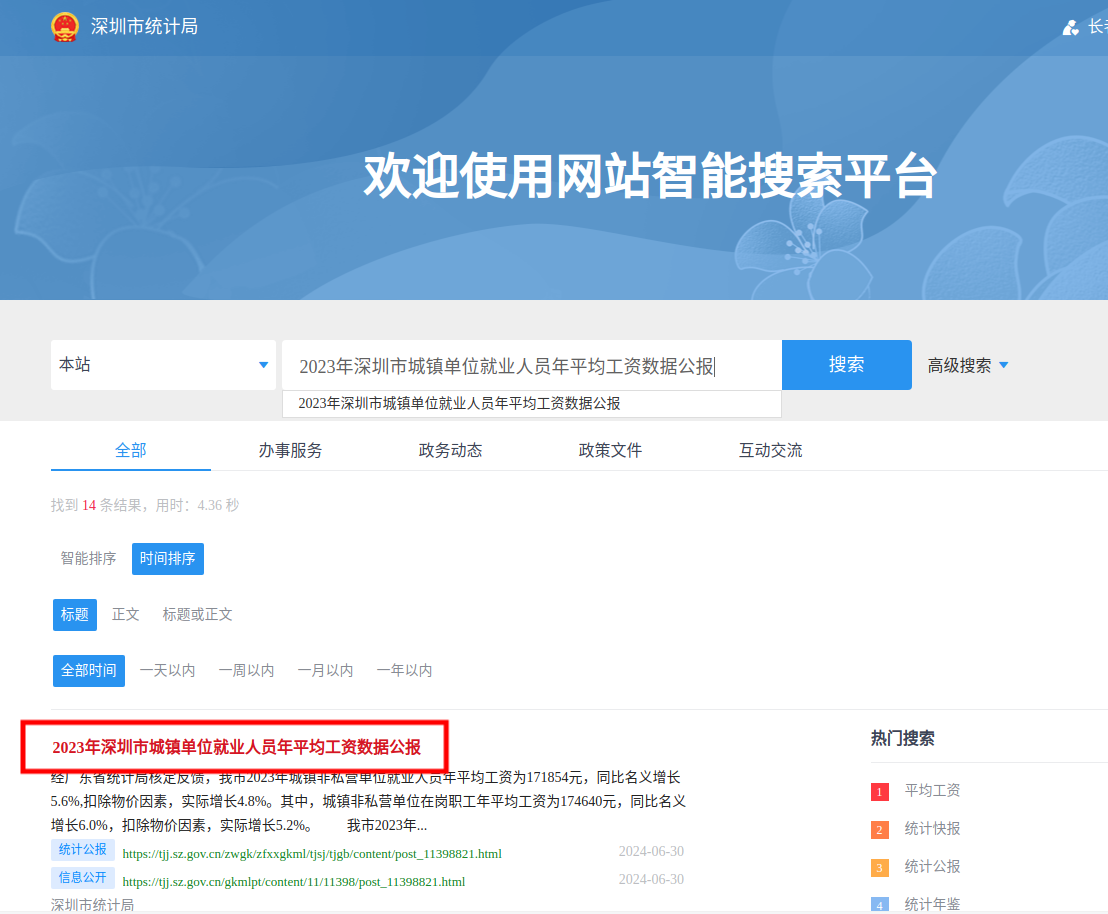
Task: Click hot search item 统计年鉴
Action: (x=932, y=904)
